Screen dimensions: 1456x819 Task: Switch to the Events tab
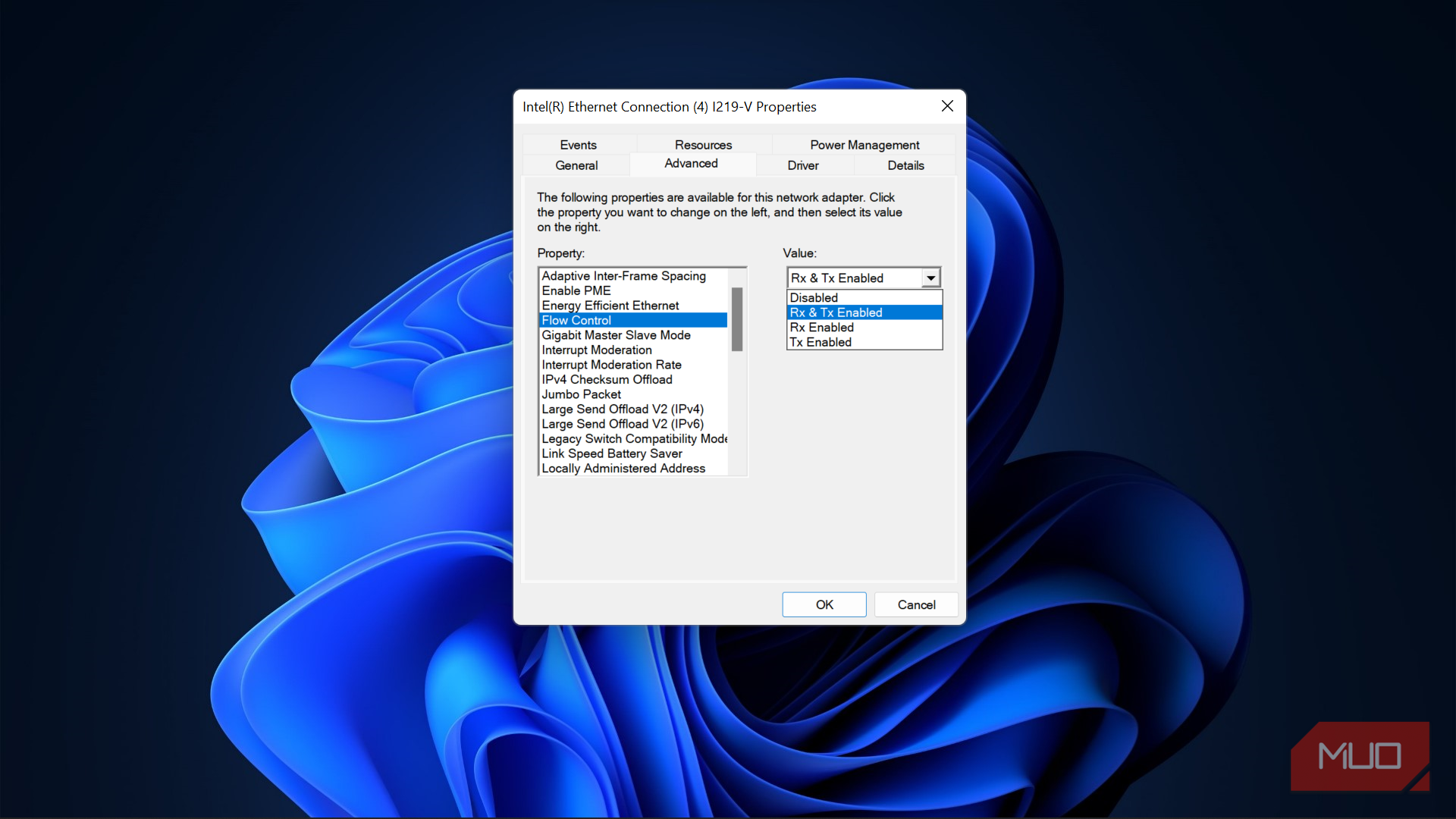click(x=579, y=145)
